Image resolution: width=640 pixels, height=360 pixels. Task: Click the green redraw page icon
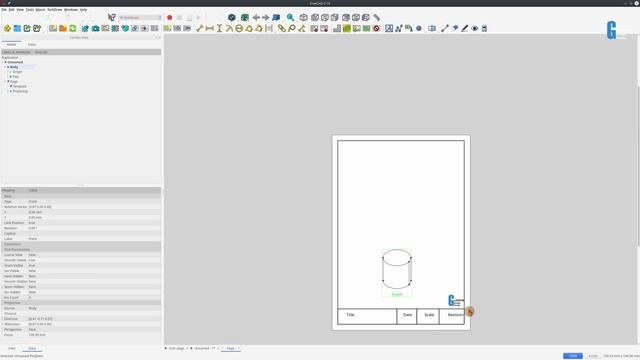coord(73,28)
